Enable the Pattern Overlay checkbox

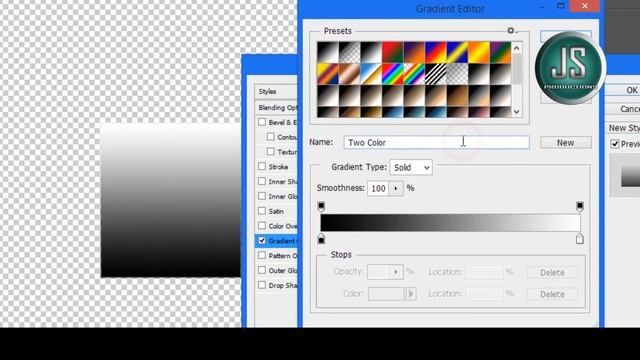[x=262, y=256]
